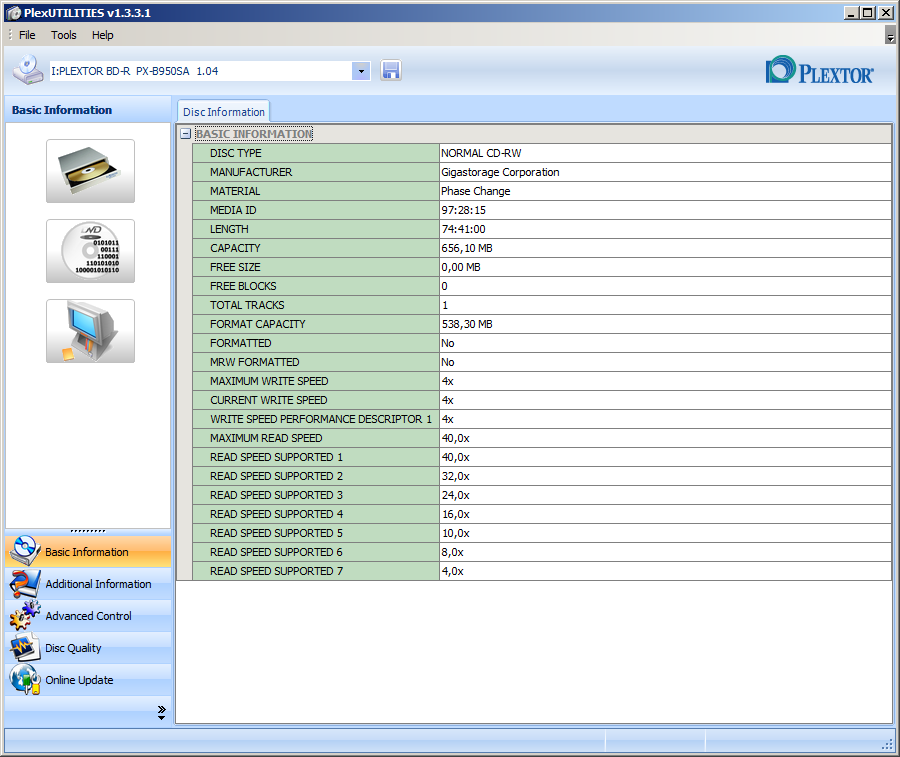
Task: Maximize the PlexUTILITIES window
Action: coord(868,13)
